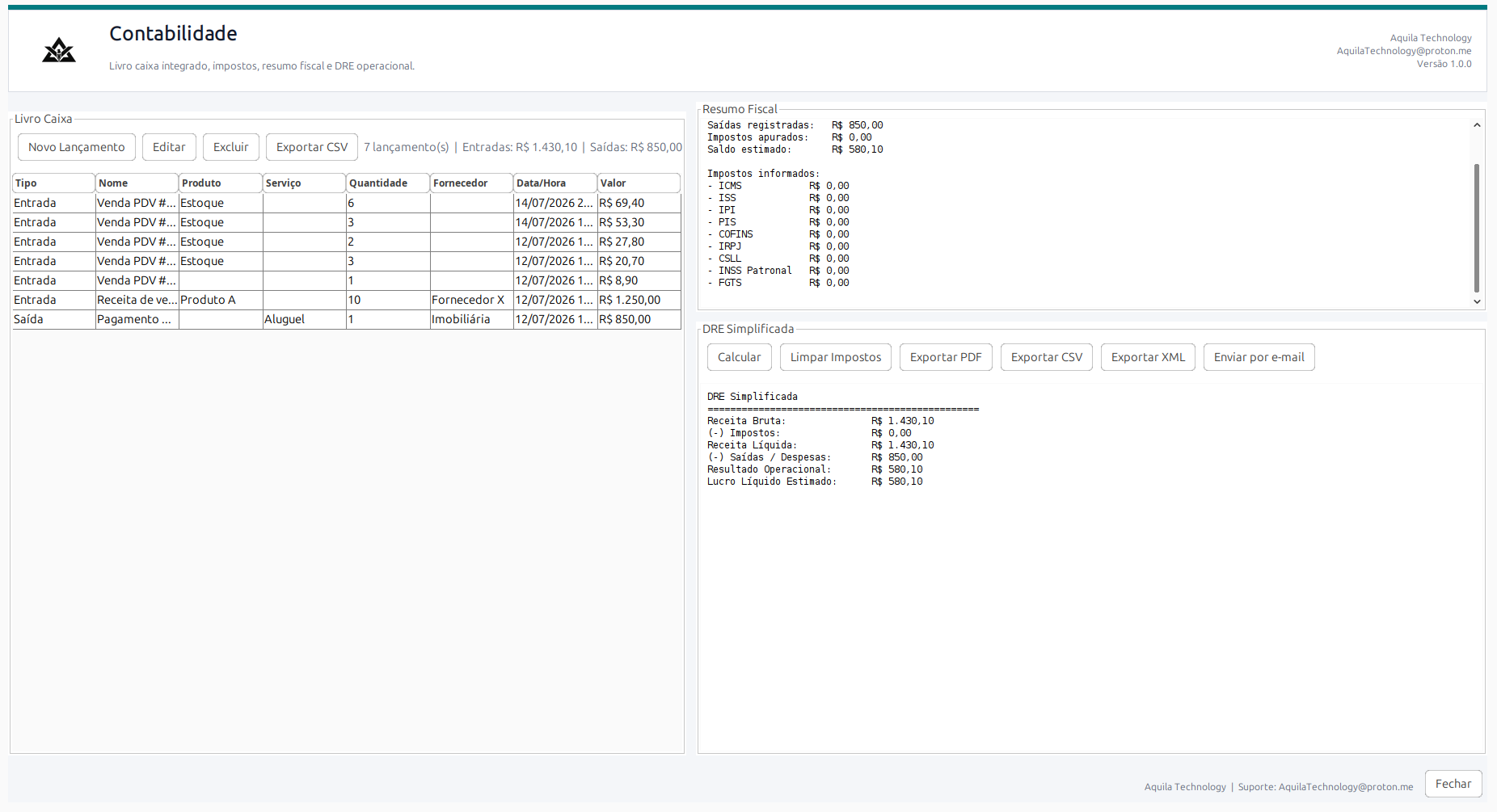
Task: Sort table by the Valor column header
Action: point(639,183)
